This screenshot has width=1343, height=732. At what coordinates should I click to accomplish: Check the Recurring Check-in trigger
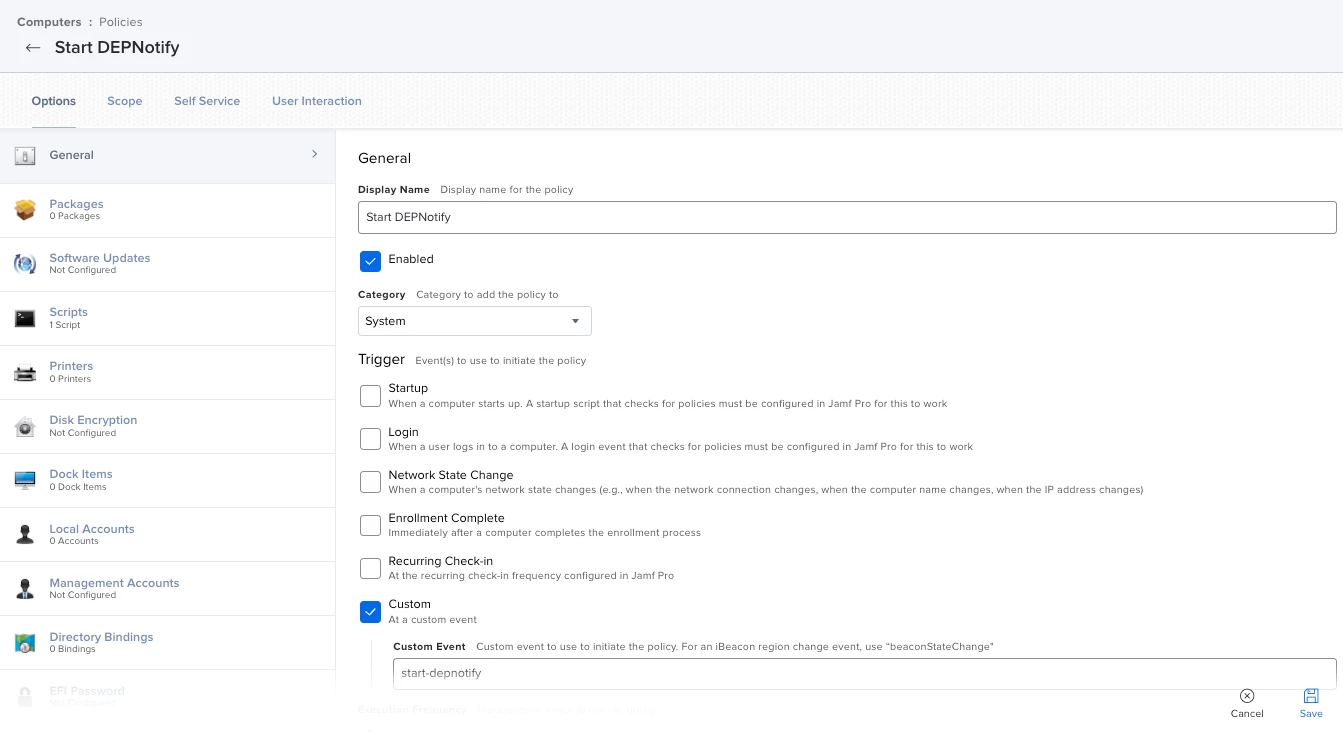(371, 568)
